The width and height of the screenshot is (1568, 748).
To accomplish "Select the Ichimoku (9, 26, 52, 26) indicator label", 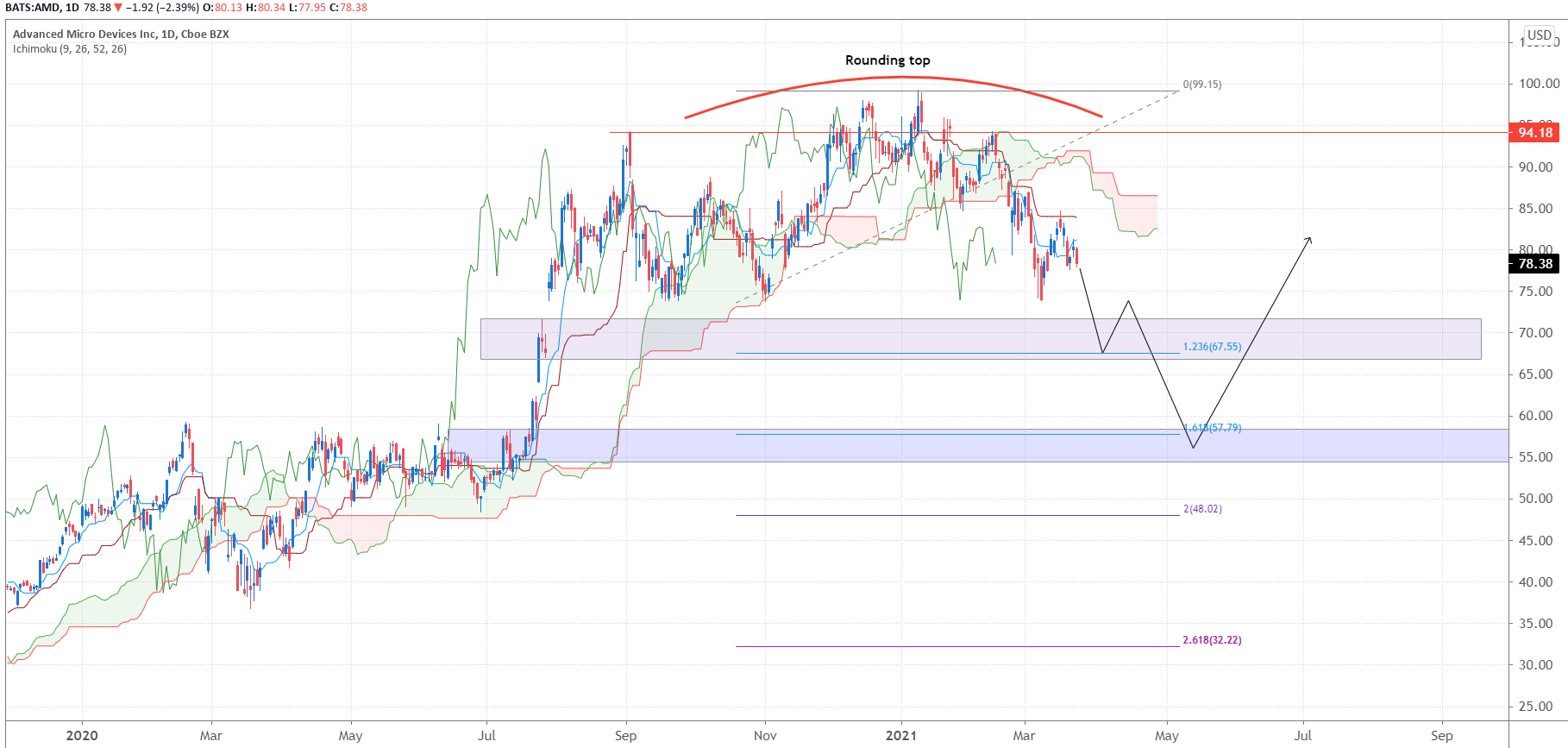I will click(x=70, y=49).
